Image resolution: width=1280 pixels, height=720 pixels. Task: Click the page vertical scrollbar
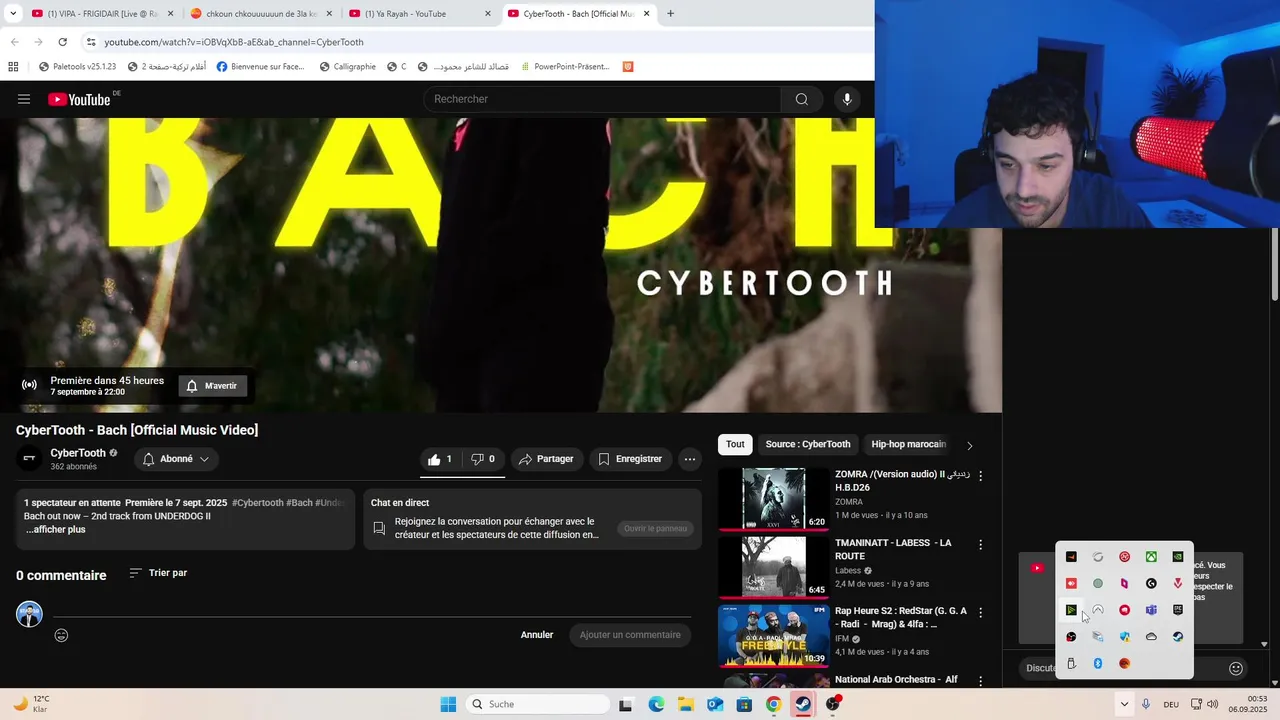pyautogui.click(x=1274, y=264)
